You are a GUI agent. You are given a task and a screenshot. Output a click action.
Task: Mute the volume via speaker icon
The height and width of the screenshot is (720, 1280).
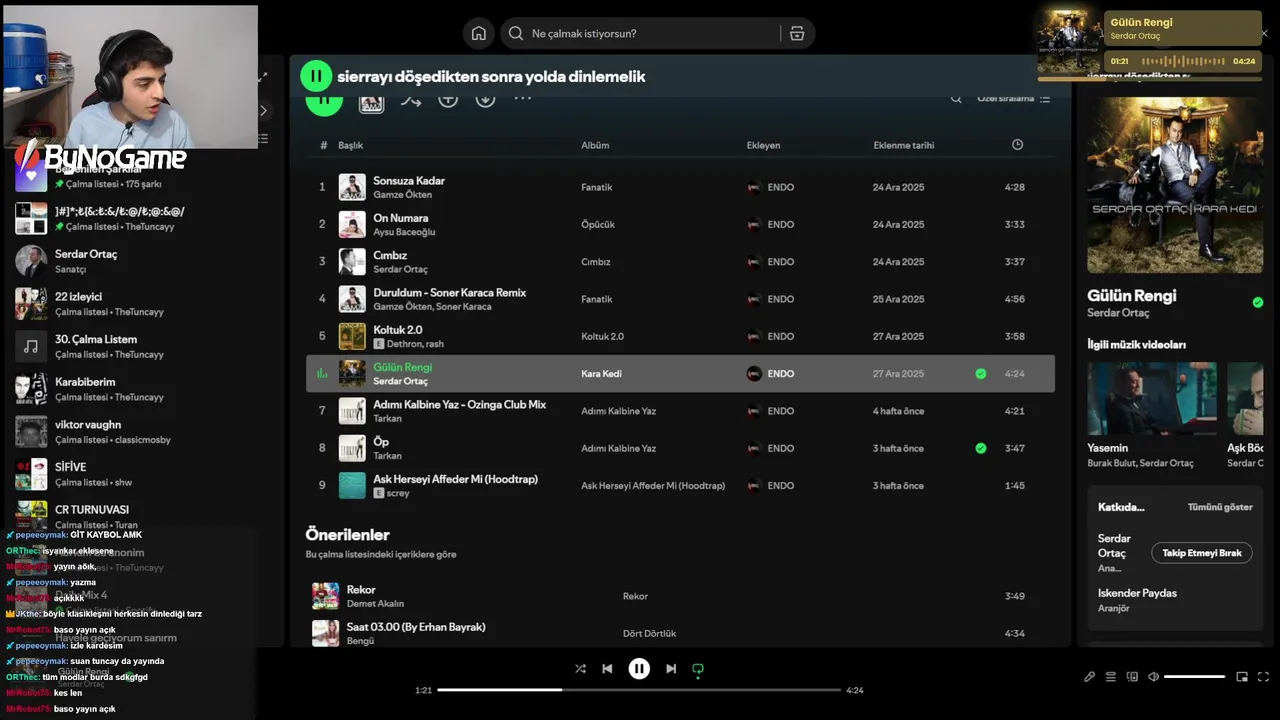point(1153,677)
